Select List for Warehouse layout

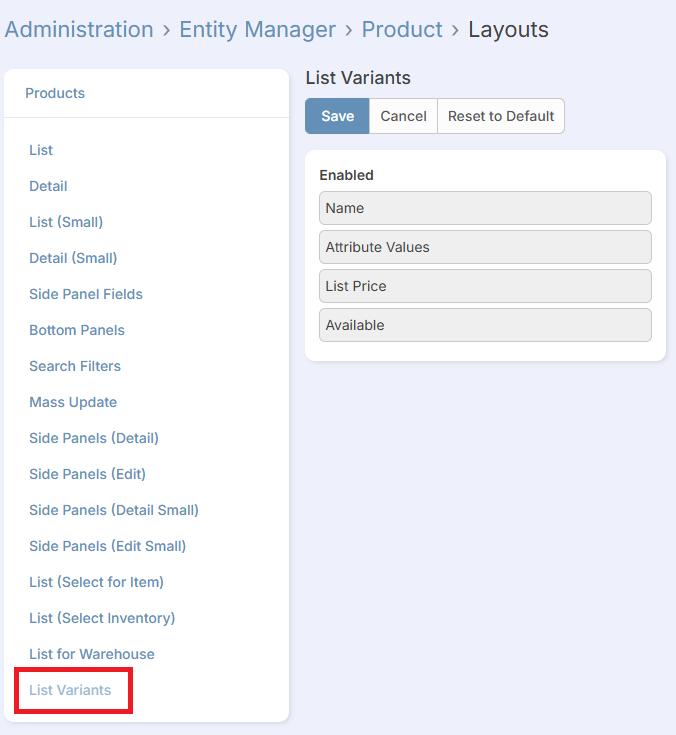tap(92, 654)
